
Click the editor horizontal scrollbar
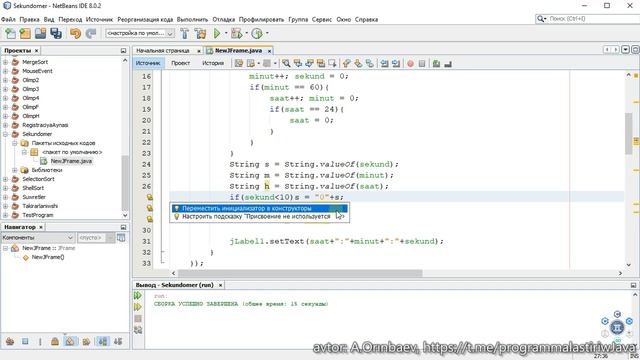tap(300, 273)
